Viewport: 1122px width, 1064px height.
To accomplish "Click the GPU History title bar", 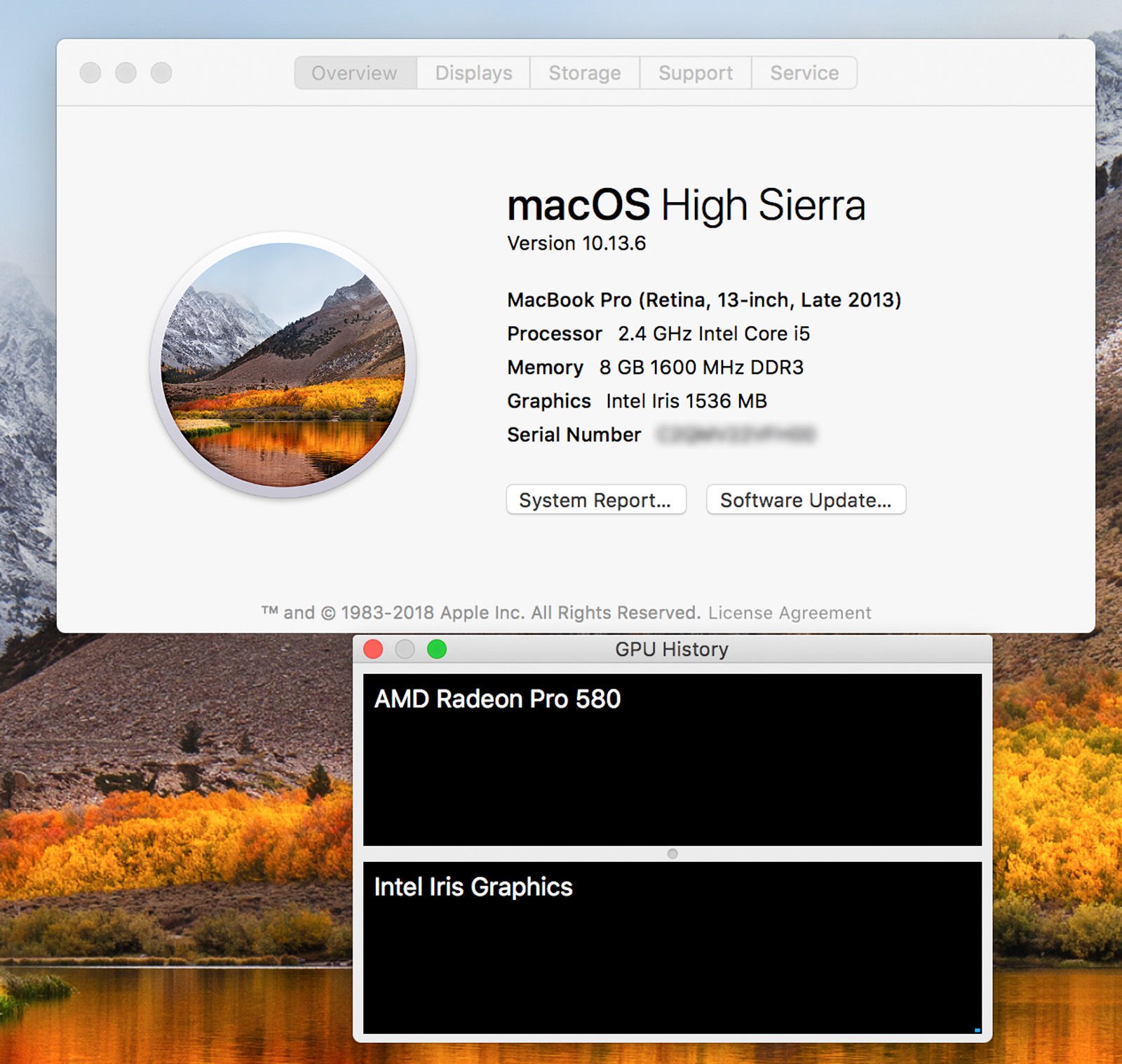I will click(670, 649).
